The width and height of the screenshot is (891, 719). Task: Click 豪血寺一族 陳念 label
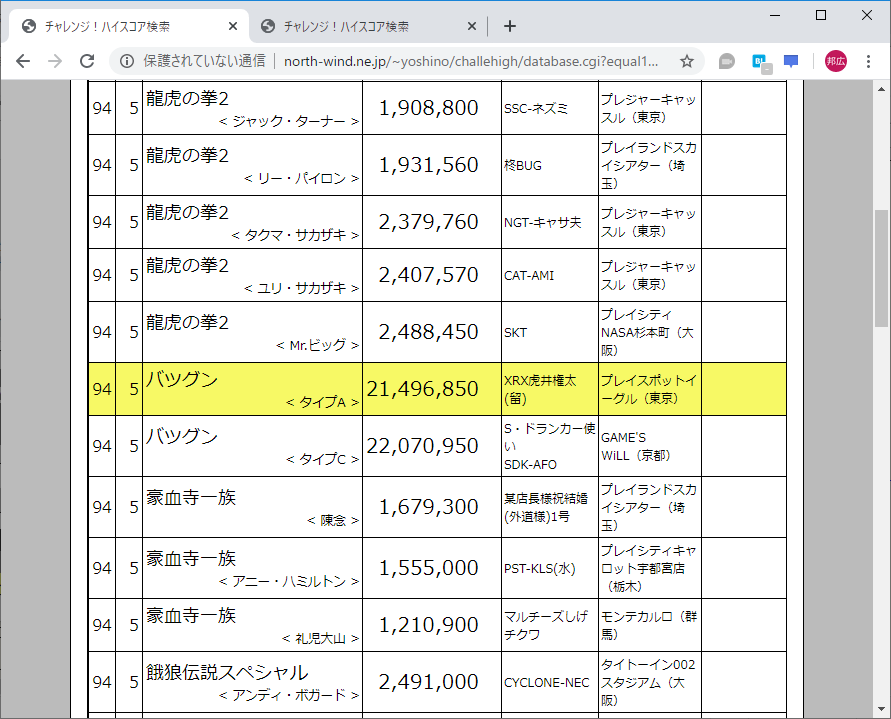(333, 520)
